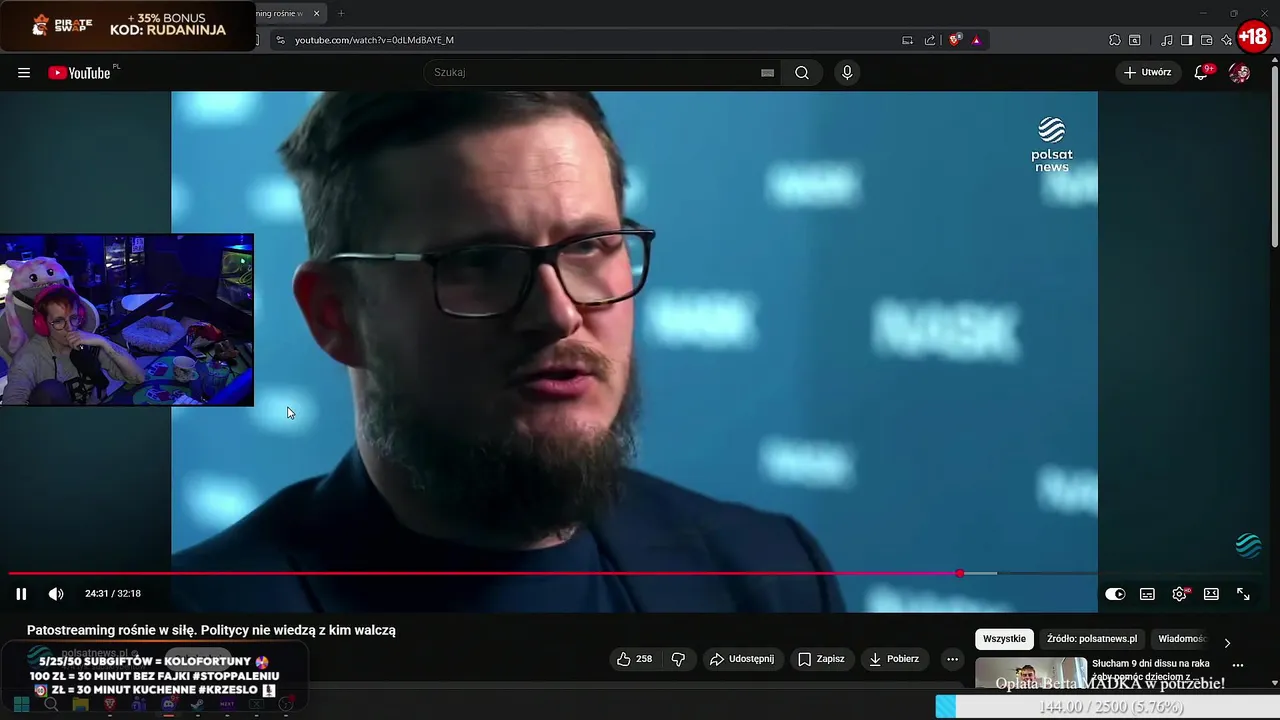Enter fullscreen mode
The image size is (1280, 720).
[x=1243, y=594]
